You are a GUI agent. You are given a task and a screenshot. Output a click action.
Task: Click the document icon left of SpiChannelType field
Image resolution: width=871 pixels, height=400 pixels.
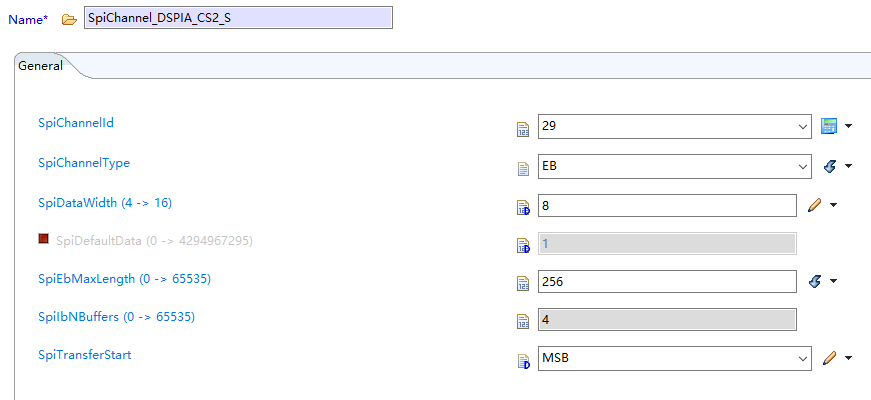[x=522, y=168]
